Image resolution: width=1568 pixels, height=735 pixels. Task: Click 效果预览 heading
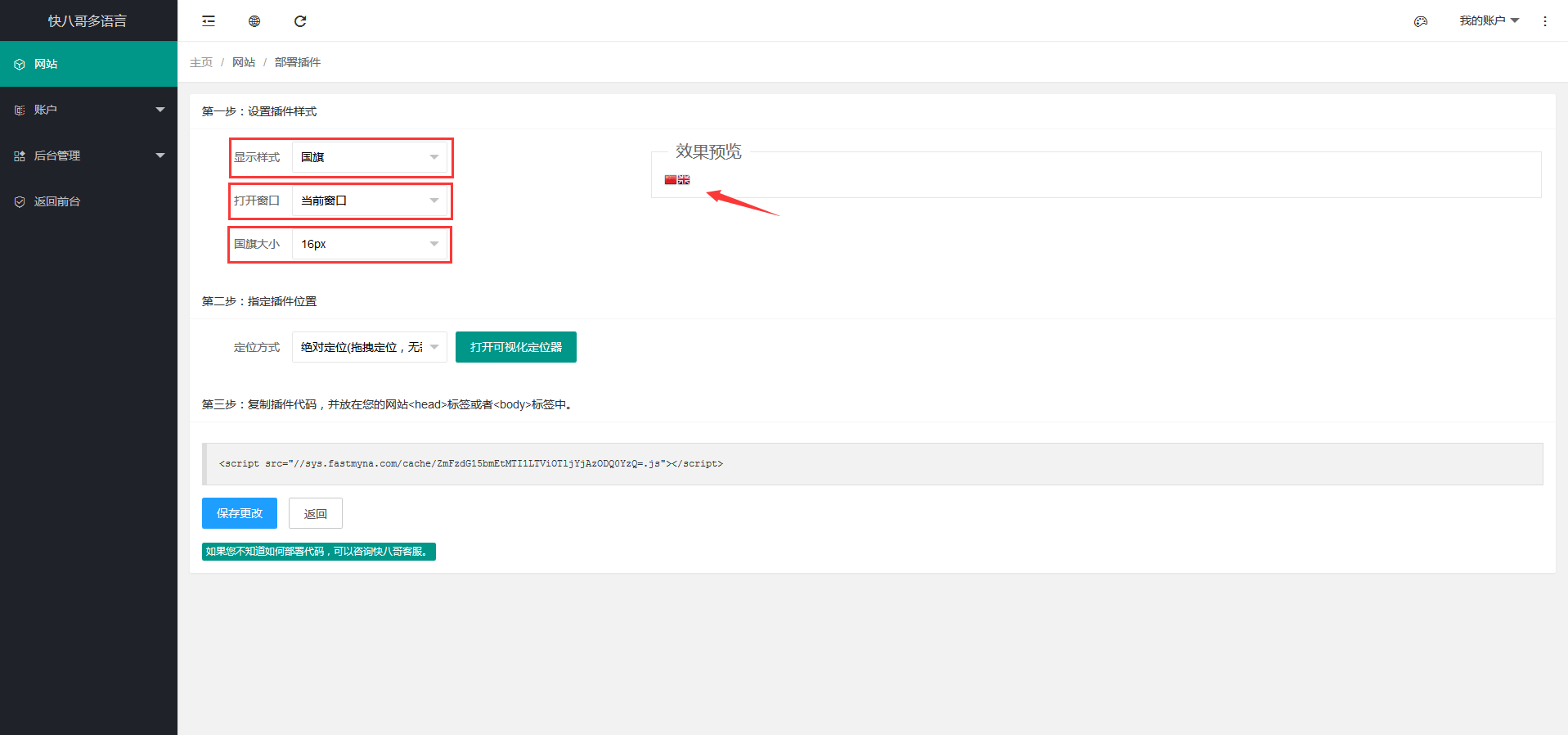(708, 151)
